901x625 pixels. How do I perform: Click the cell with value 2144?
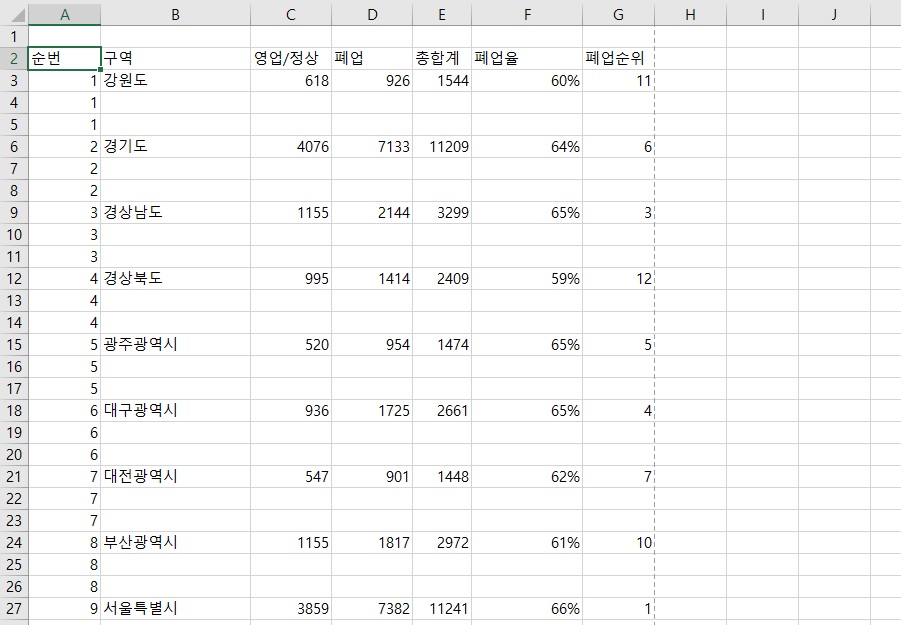pos(372,213)
